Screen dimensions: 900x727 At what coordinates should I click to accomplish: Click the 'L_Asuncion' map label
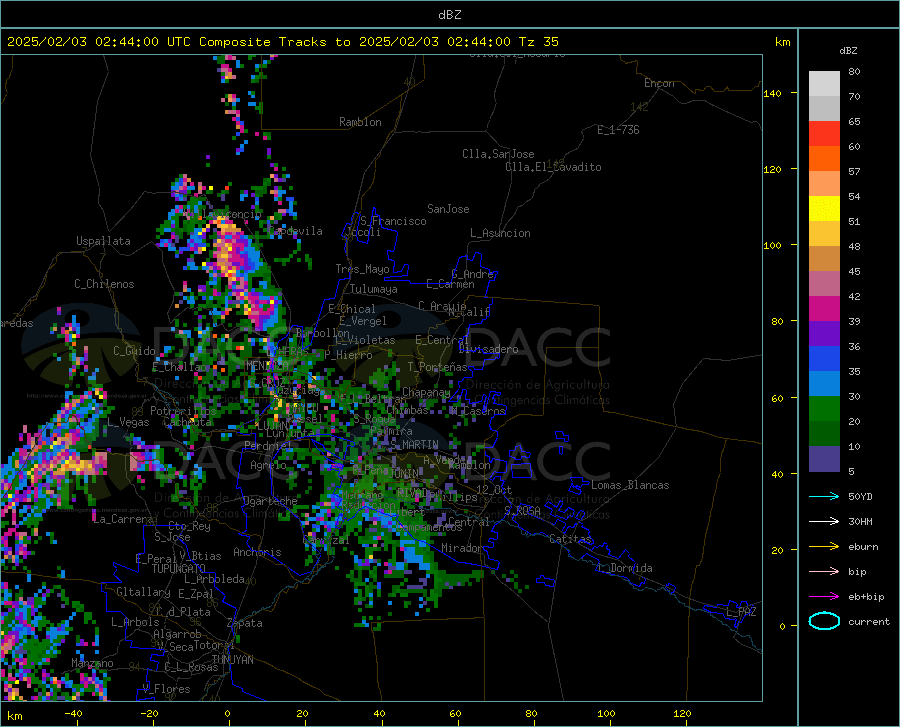coord(500,233)
